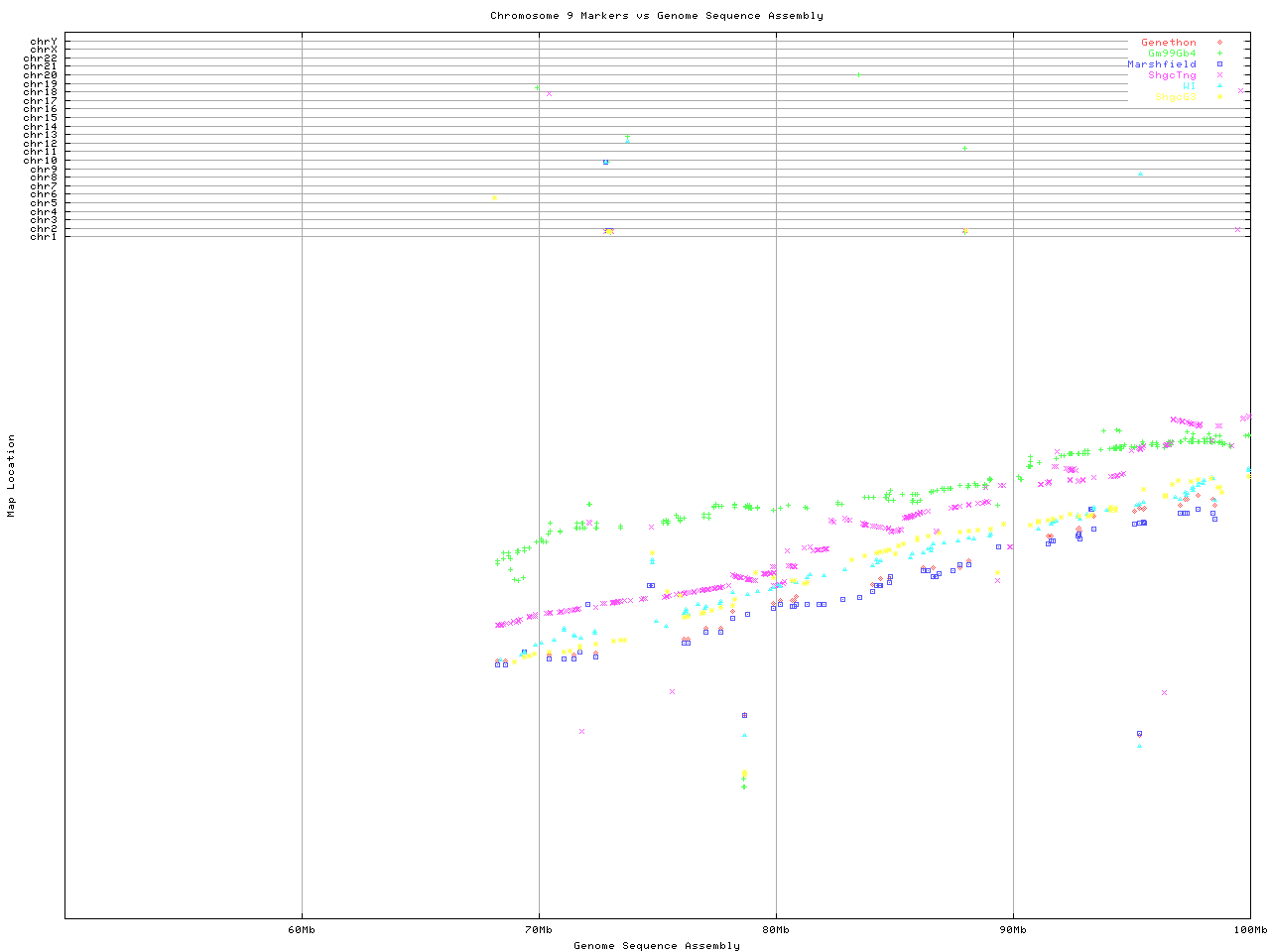This screenshot has width=1270, height=952.
Task: Select the Genethon legend label
Action: point(1168,43)
